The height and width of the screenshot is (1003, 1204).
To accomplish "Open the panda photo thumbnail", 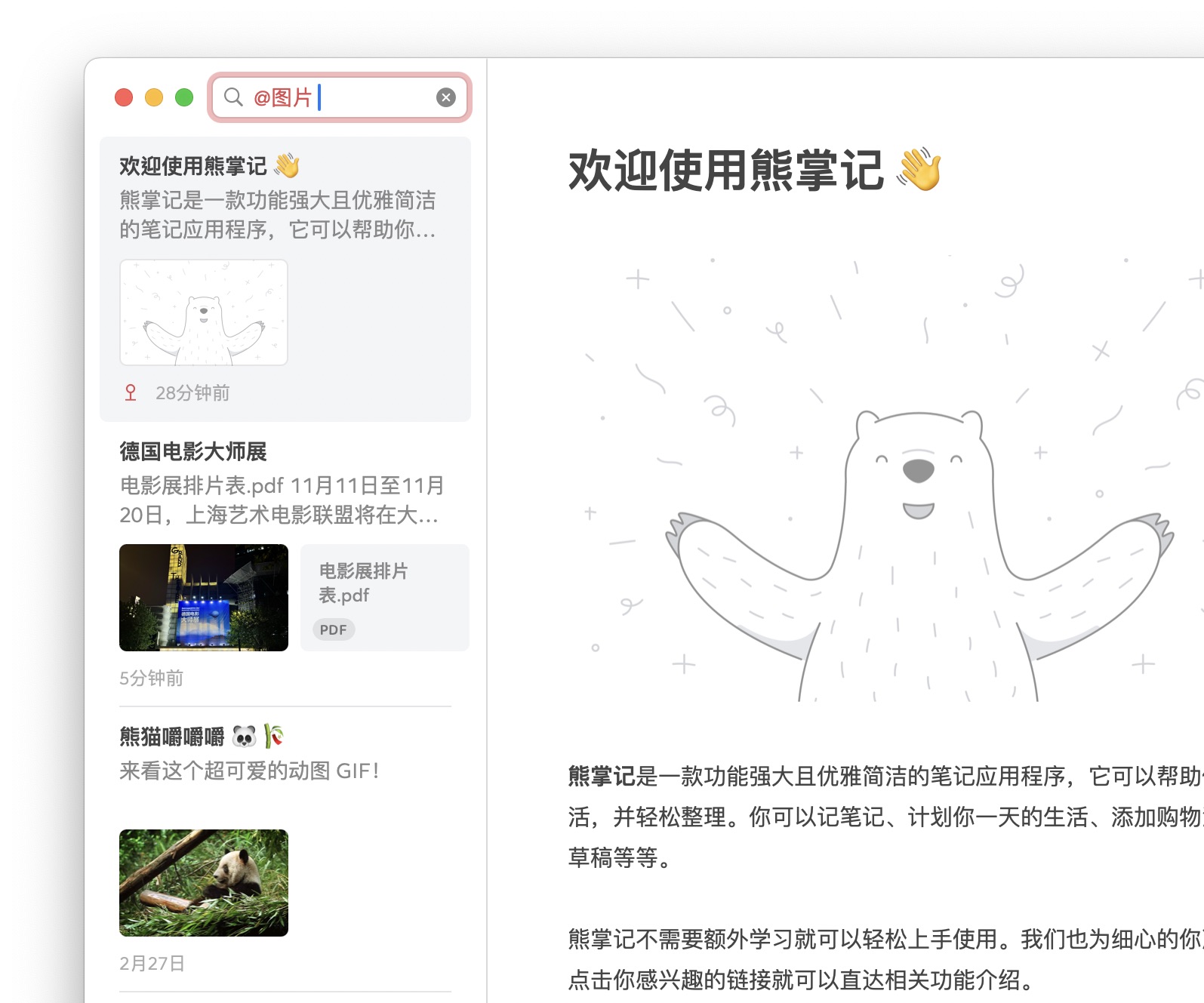I will coord(204,883).
